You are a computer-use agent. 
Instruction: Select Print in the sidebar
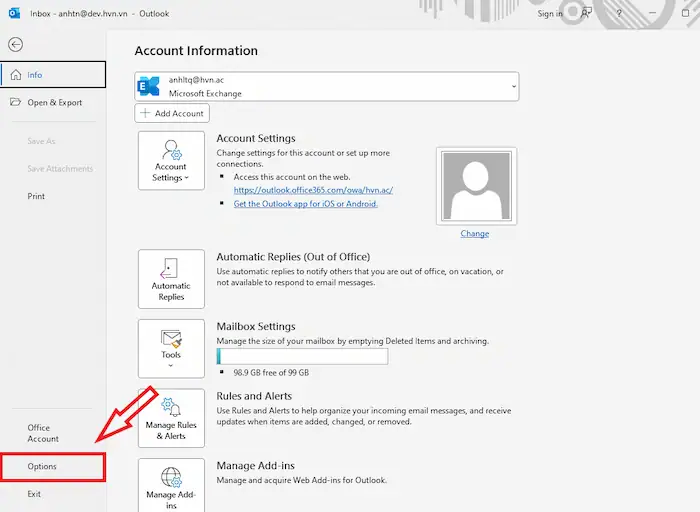pyautogui.click(x=36, y=196)
